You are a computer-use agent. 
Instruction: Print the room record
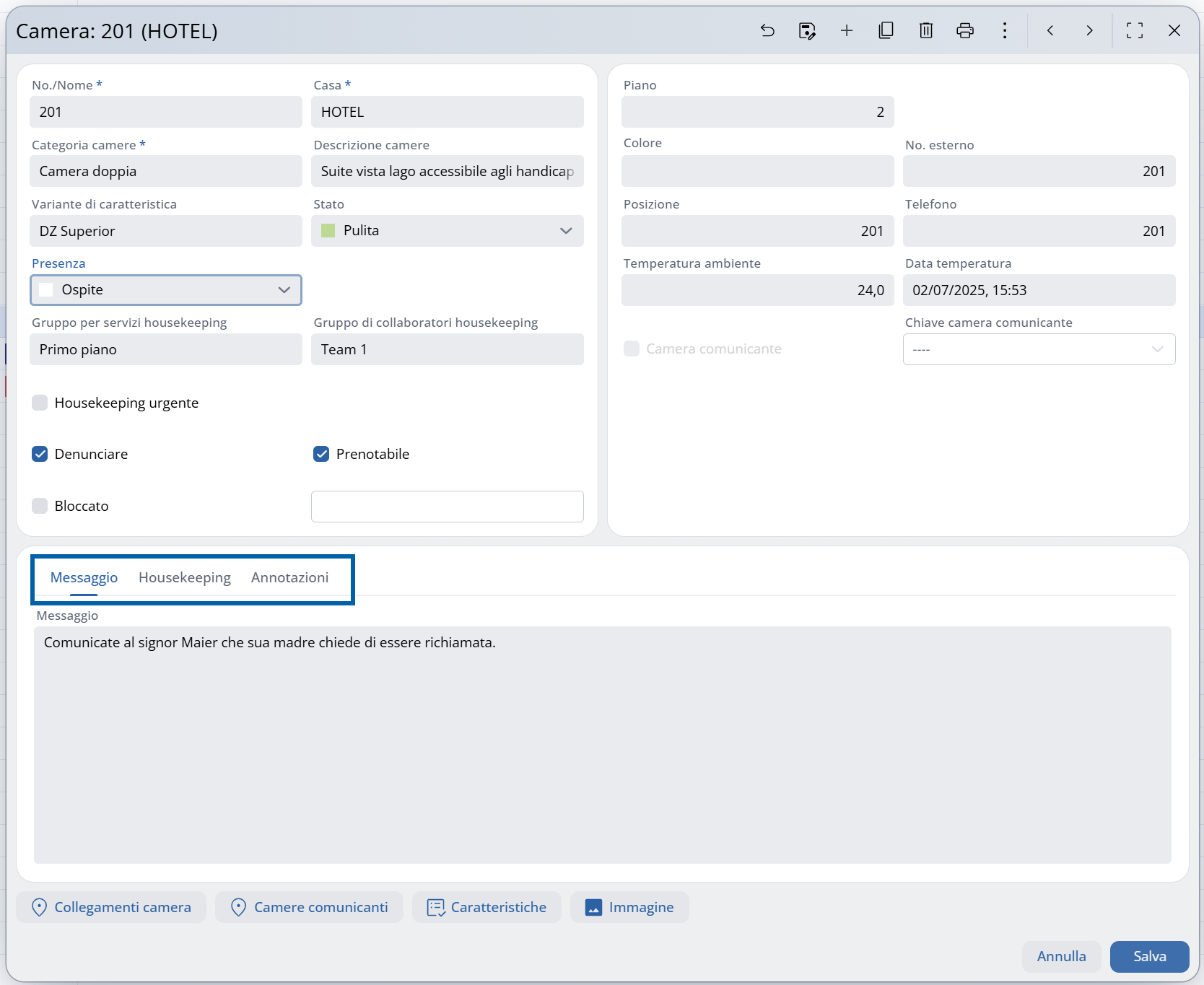tap(965, 30)
